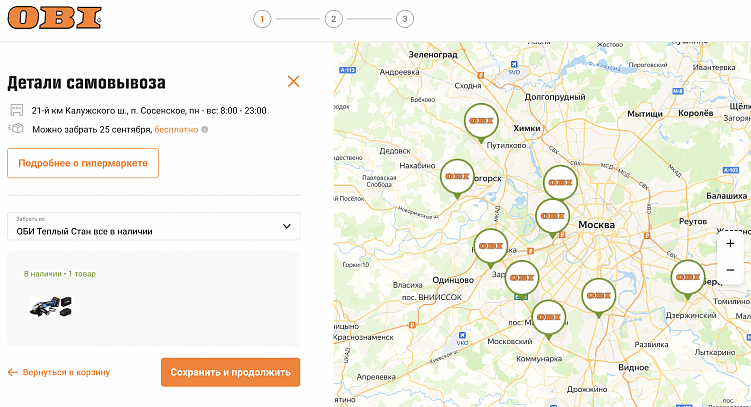Click Подробнее о гипермаркете button
The image size is (751, 407).
click(x=83, y=163)
